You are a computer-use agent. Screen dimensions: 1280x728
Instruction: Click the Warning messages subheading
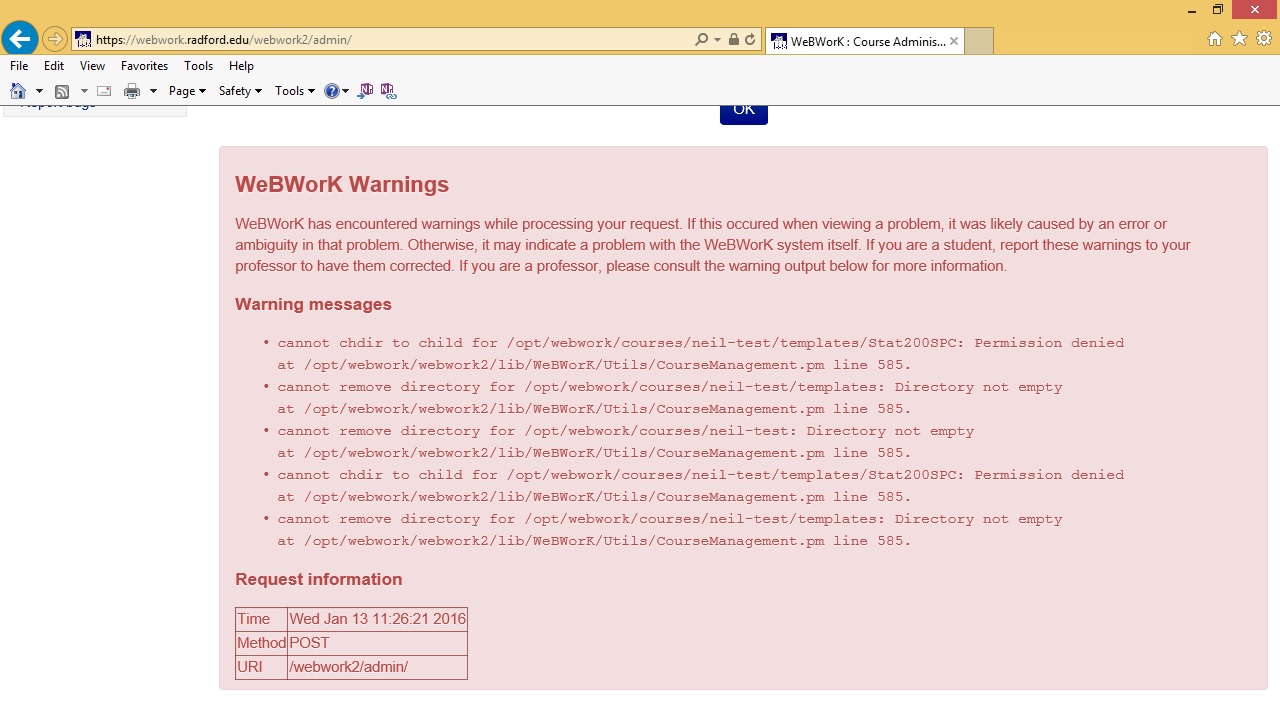[313, 304]
